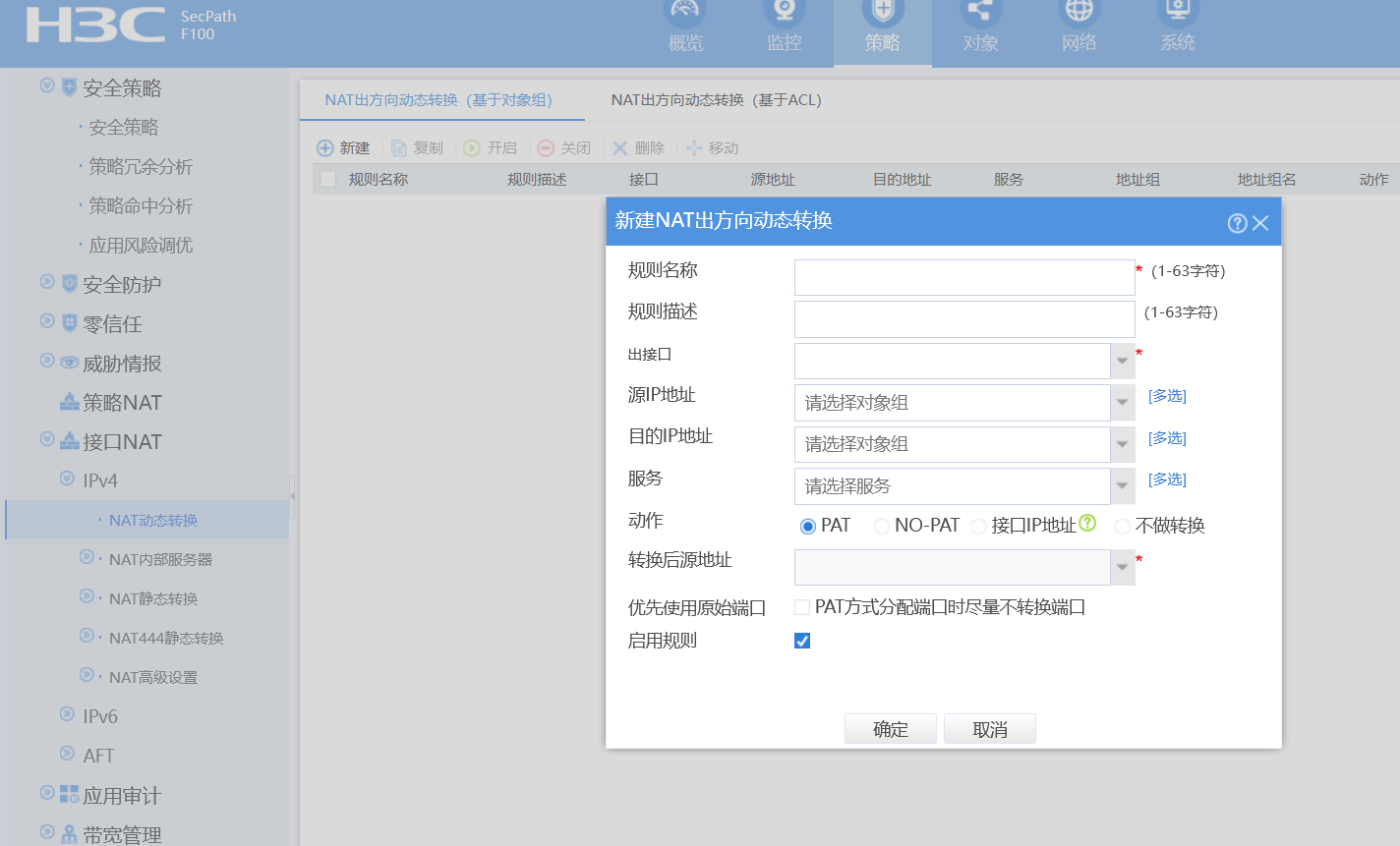Expand the IPv6 tree node
The image size is (1400, 846).
(67, 713)
